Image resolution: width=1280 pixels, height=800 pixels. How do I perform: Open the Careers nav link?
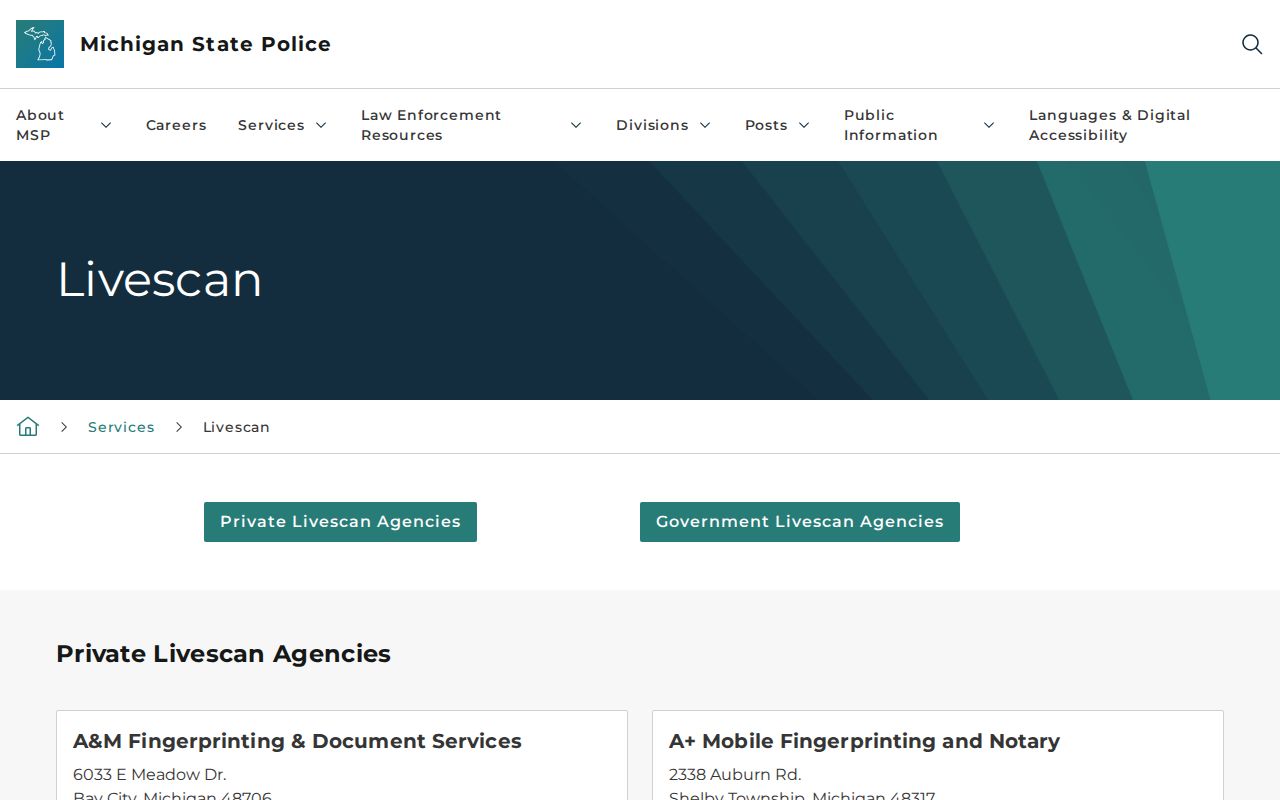(x=176, y=125)
